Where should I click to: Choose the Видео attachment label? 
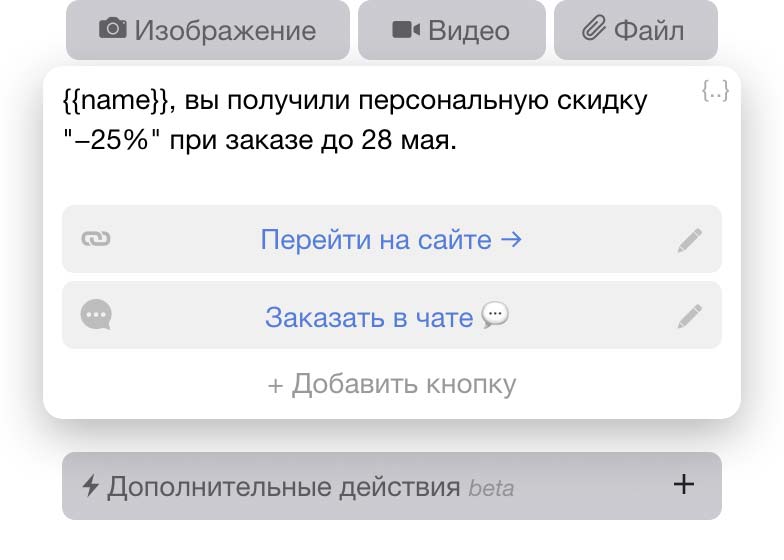tap(468, 30)
